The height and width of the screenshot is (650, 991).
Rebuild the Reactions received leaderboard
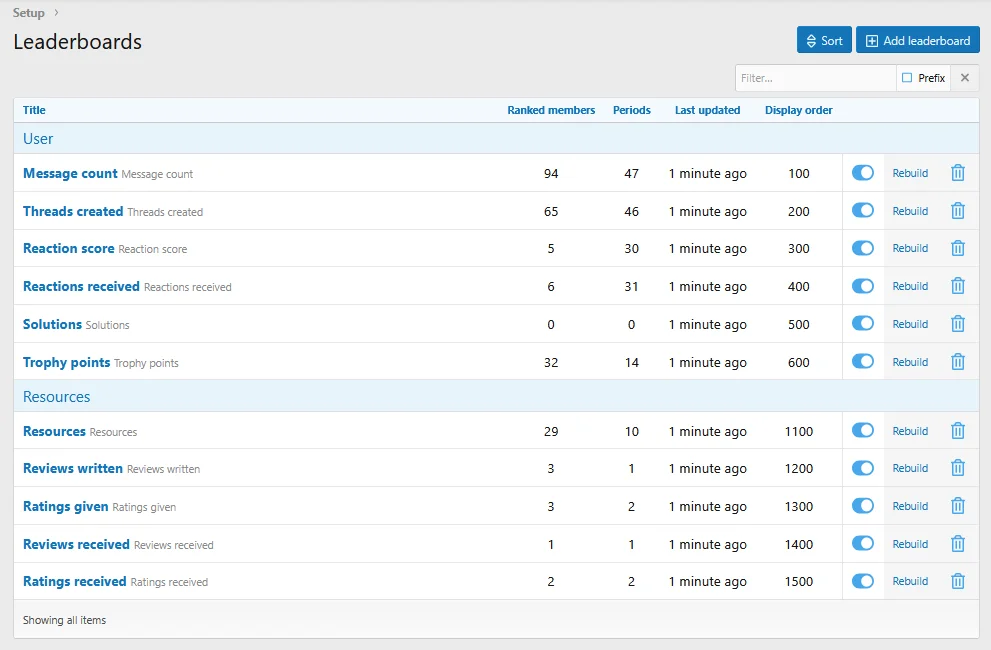click(x=910, y=286)
